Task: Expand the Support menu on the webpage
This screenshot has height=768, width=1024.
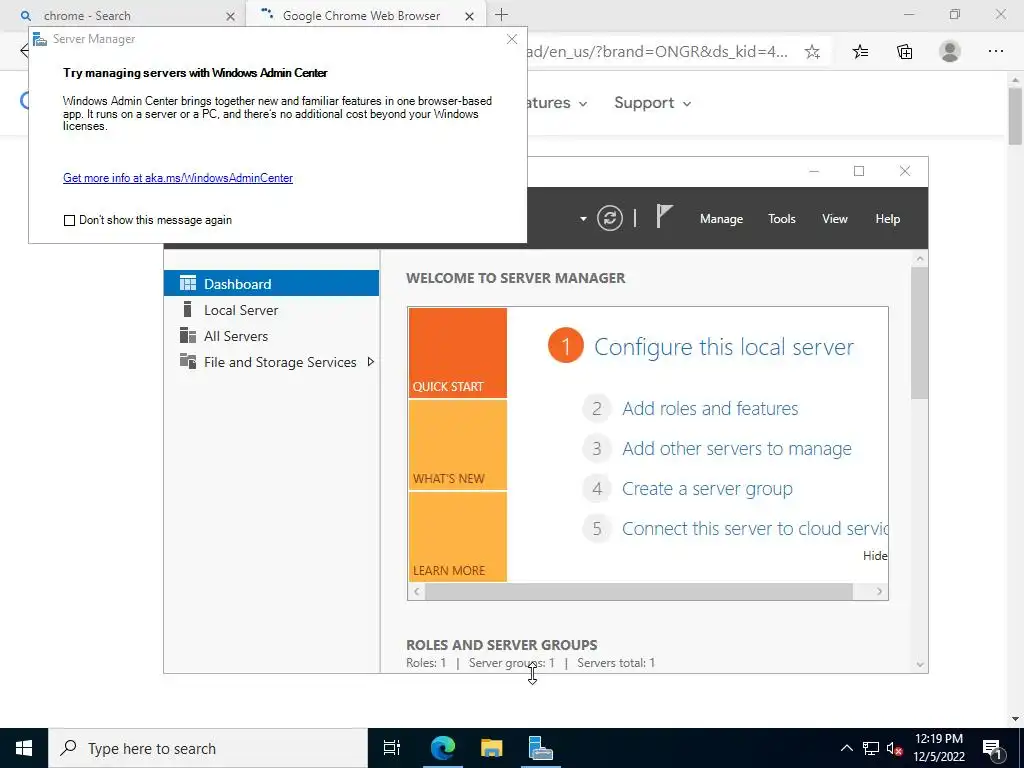Action: click(652, 103)
